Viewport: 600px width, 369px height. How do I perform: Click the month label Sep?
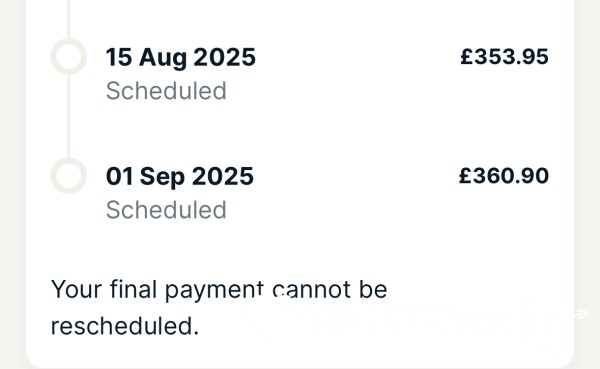163,178
